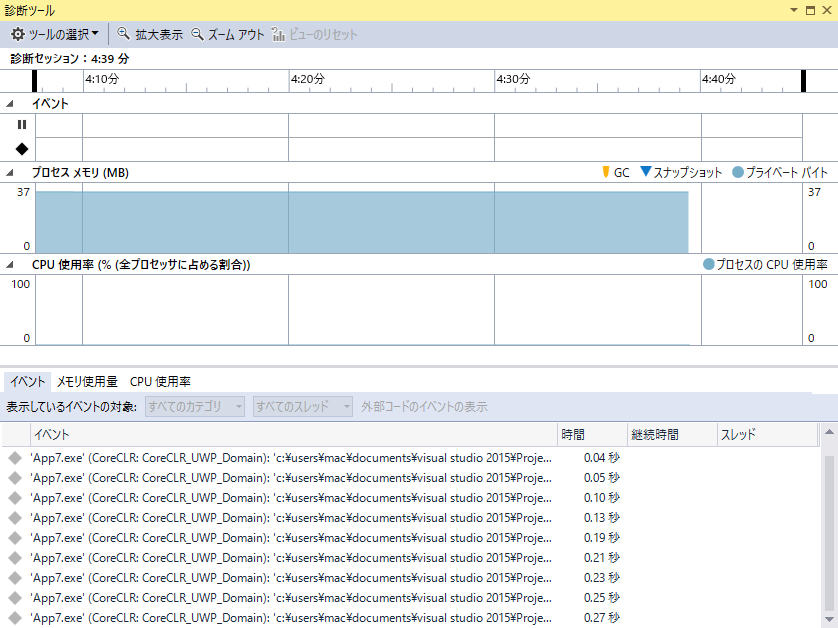This screenshot has width=838, height=628.
Task: Click the diamond icon of the 0.10 秒 event
Action: click(x=15, y=498)
